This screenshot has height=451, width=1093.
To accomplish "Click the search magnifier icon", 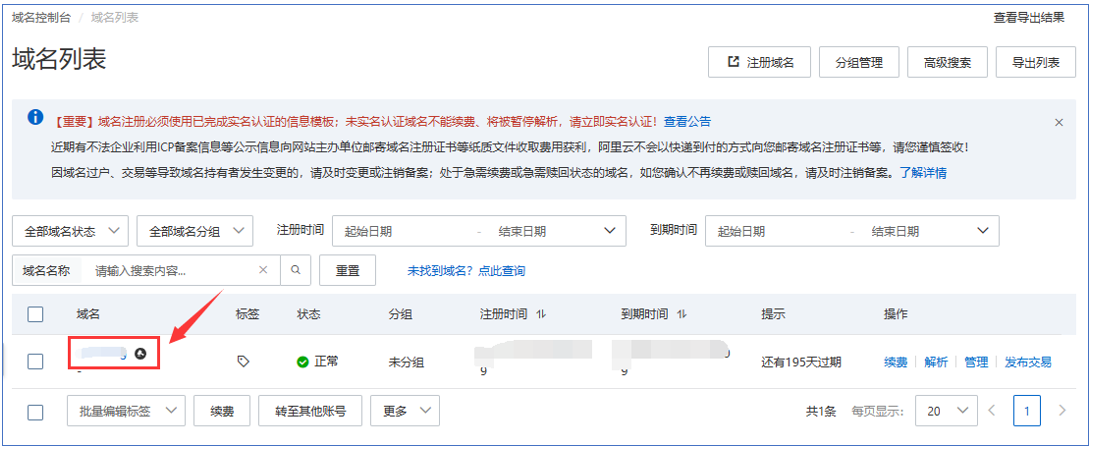I will pyautogui.click(x=295, y=270).
